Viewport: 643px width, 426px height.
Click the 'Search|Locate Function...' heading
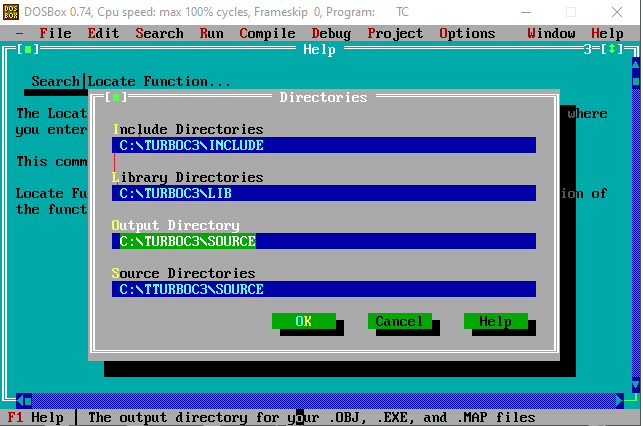click(x=131, y=81)
